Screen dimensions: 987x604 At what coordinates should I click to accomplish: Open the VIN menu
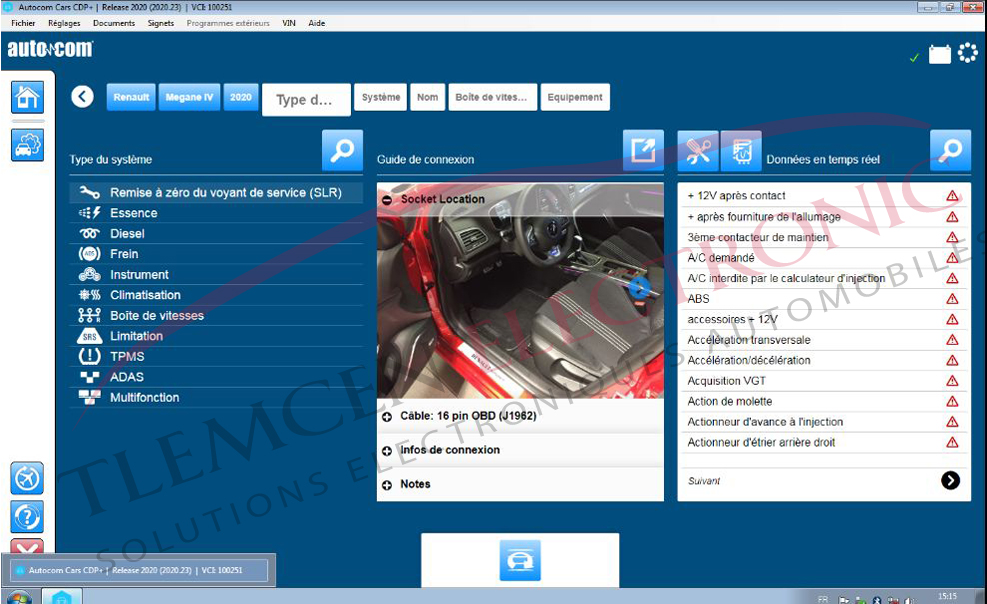(289, 23)
